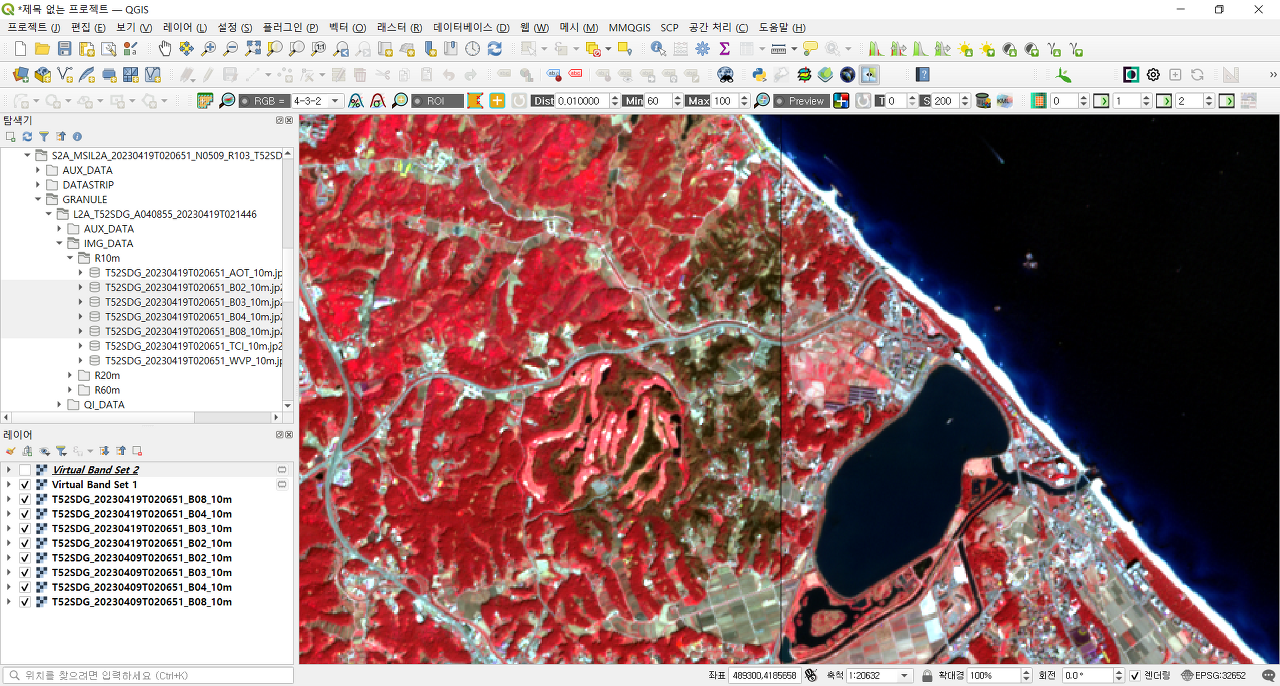The height and width of the screenshot is (686, 1280).
Task: Expand the R60m folder
Action: 71,390
